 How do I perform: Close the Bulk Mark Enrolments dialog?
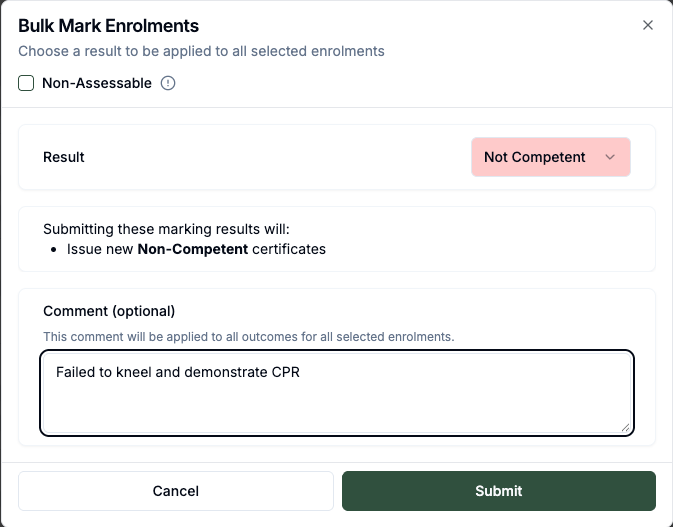648,26
